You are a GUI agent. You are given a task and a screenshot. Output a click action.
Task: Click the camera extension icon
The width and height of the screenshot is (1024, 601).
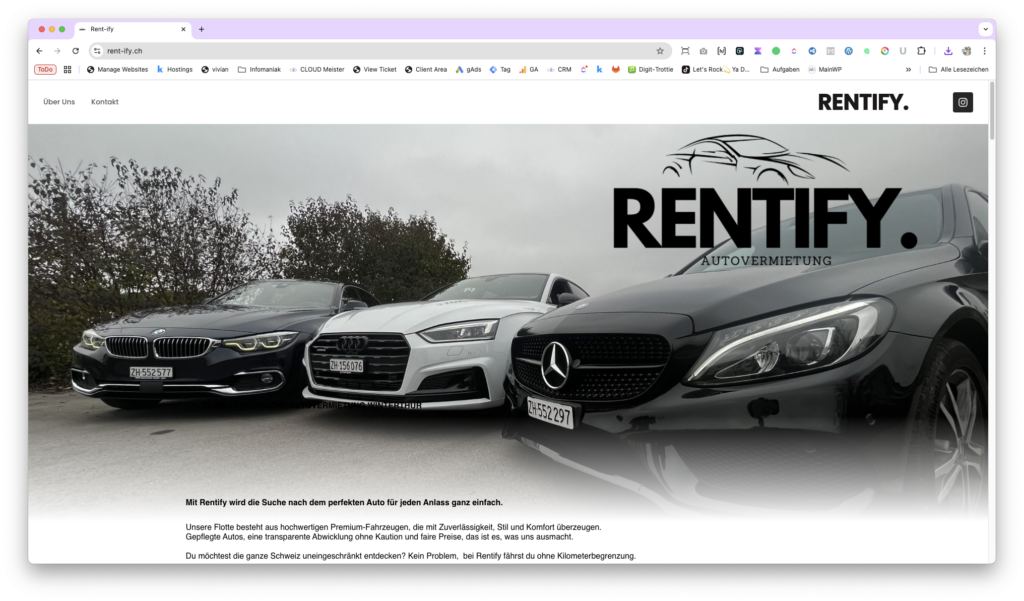point(703,51)
